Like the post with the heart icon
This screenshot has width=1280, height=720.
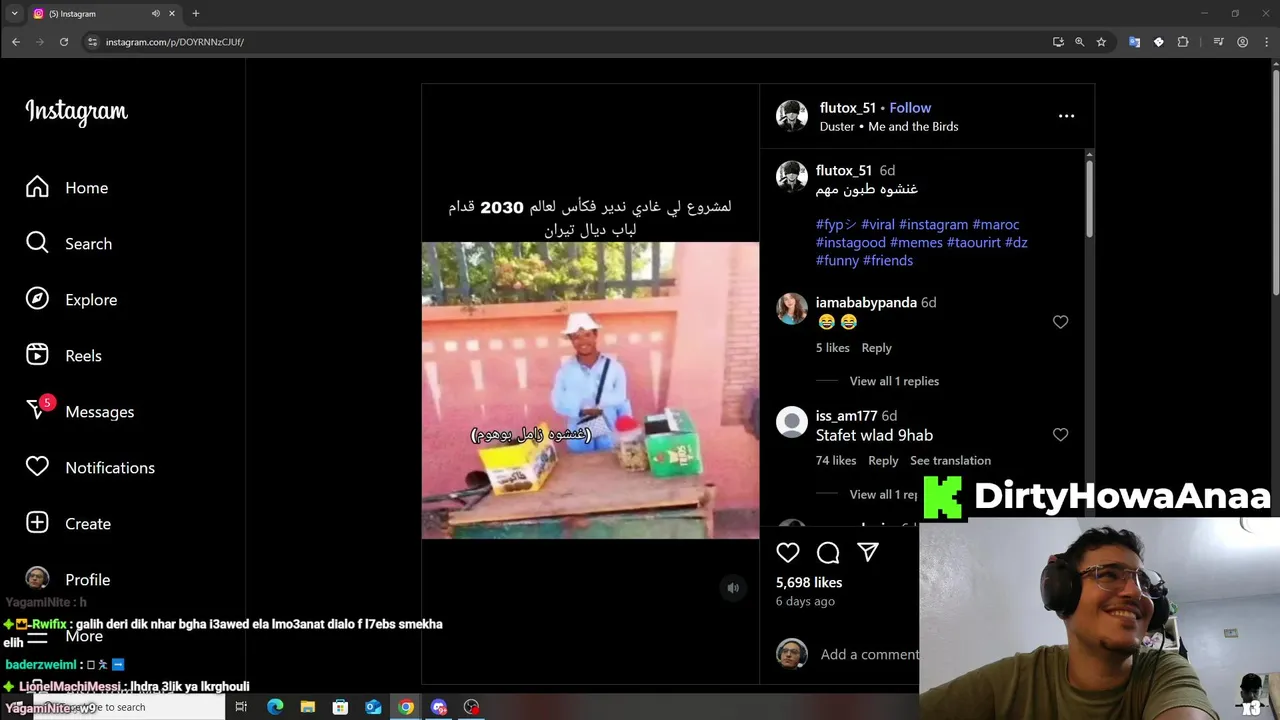788,553
